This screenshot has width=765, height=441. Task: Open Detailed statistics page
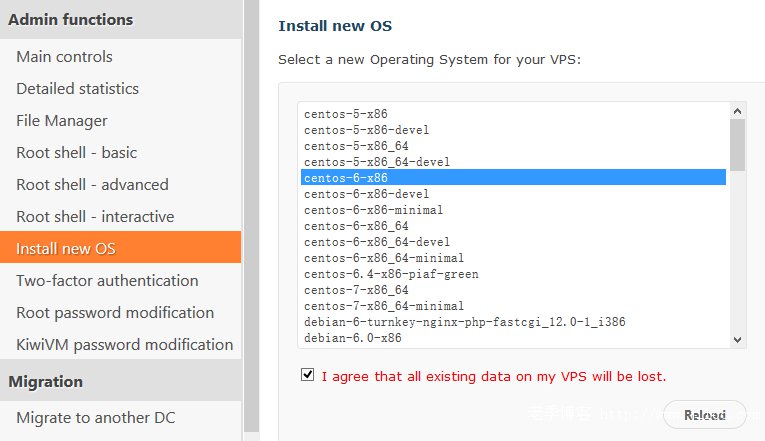coord(121,89)
